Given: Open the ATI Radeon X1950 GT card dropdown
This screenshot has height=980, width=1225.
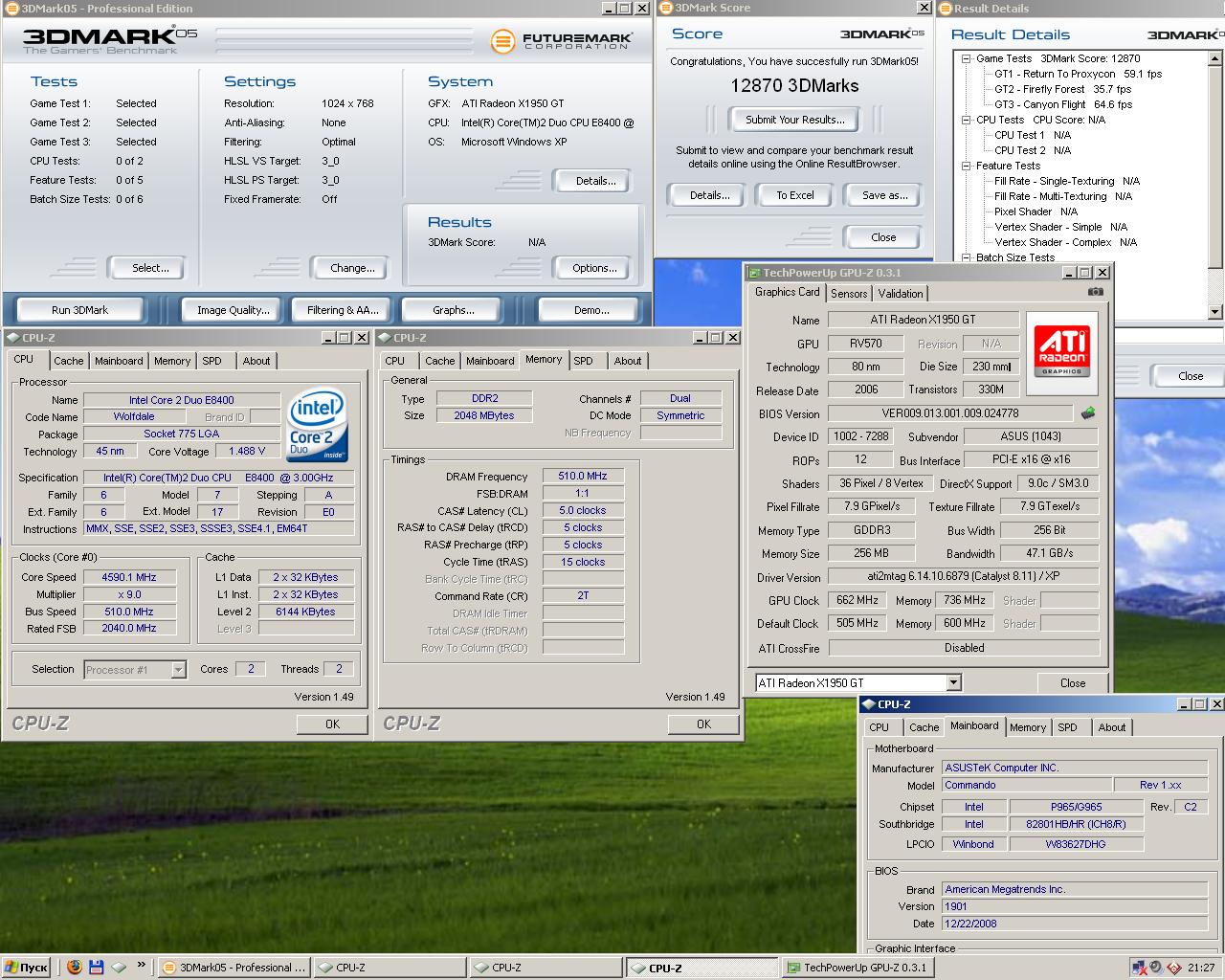Looking at the screenshot, I should pos(953,682).
